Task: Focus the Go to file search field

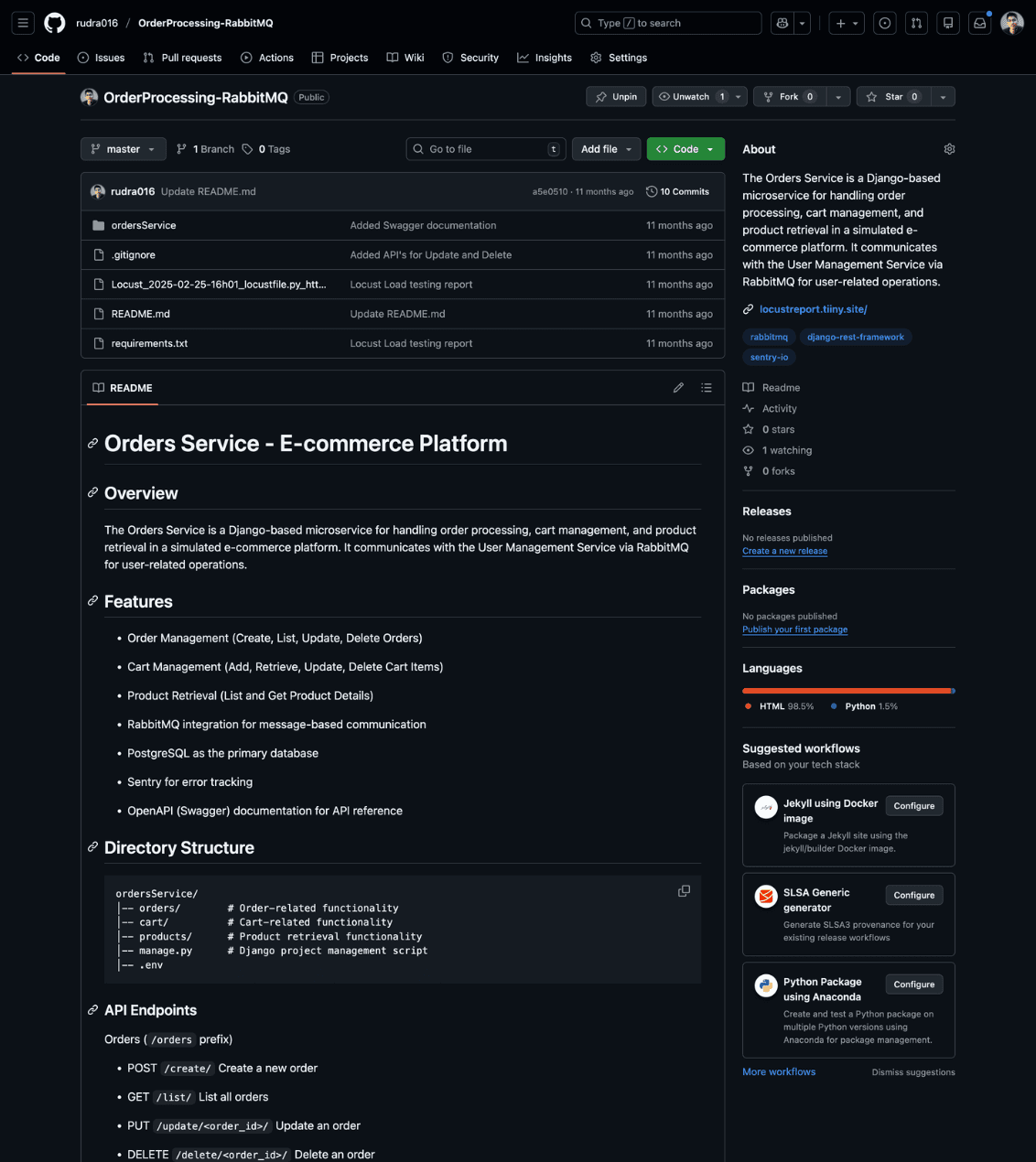Action: [x=486, y=149]
